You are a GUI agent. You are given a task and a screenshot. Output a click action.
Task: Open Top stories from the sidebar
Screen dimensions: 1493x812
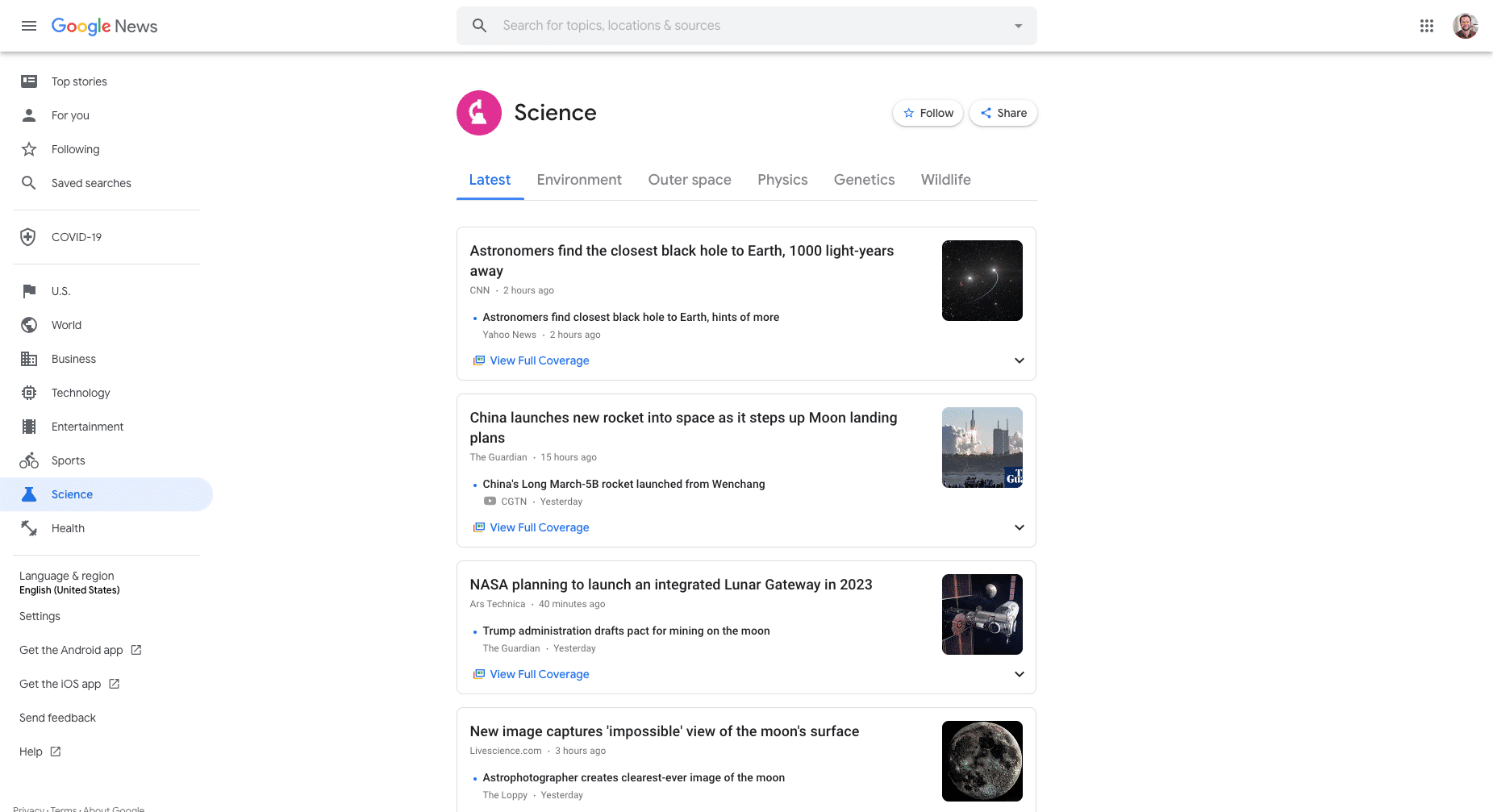(x=78, y=81)
